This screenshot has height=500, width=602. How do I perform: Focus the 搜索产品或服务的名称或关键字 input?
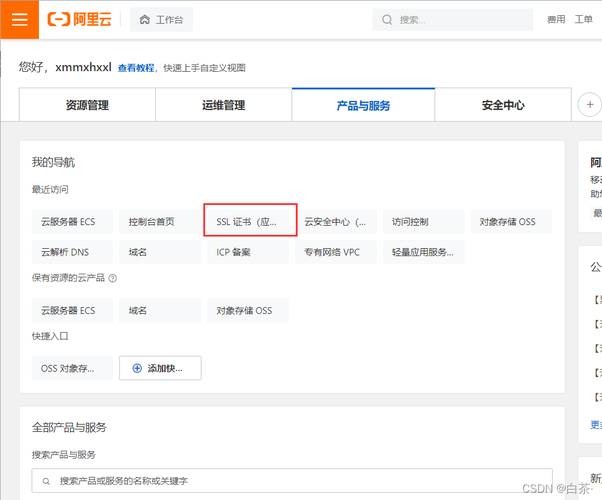point(292,480)
